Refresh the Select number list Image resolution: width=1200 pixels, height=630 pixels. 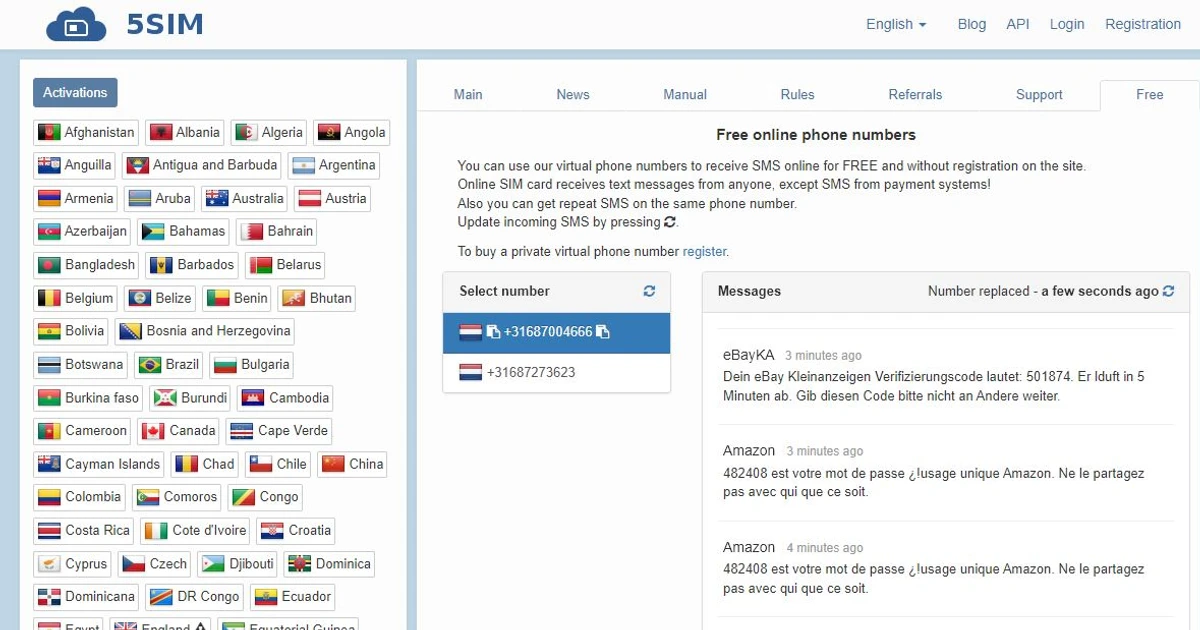tap(648, 291)
